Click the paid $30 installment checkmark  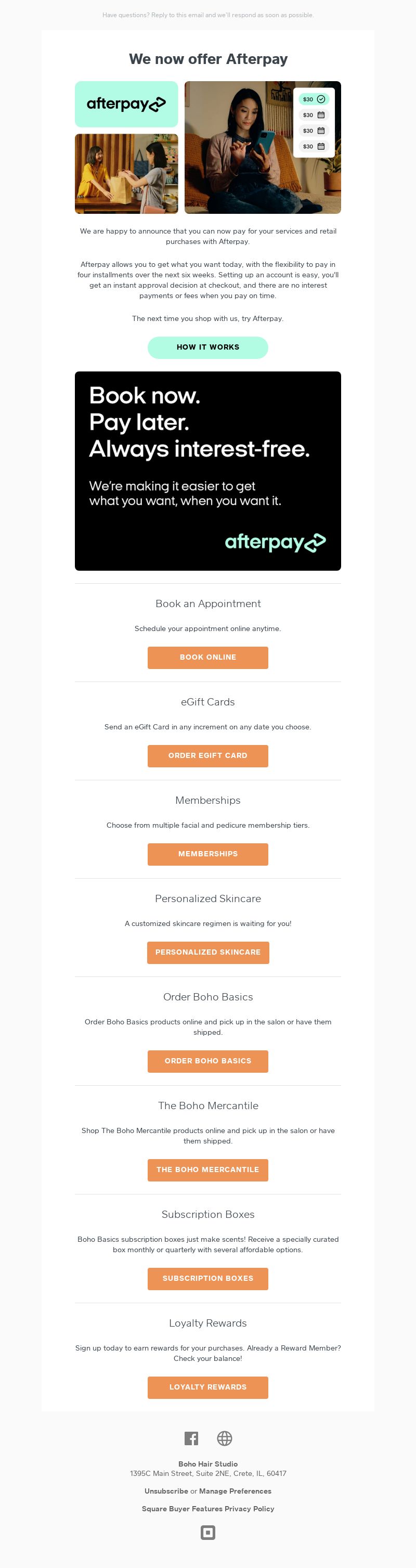(320, 99)
